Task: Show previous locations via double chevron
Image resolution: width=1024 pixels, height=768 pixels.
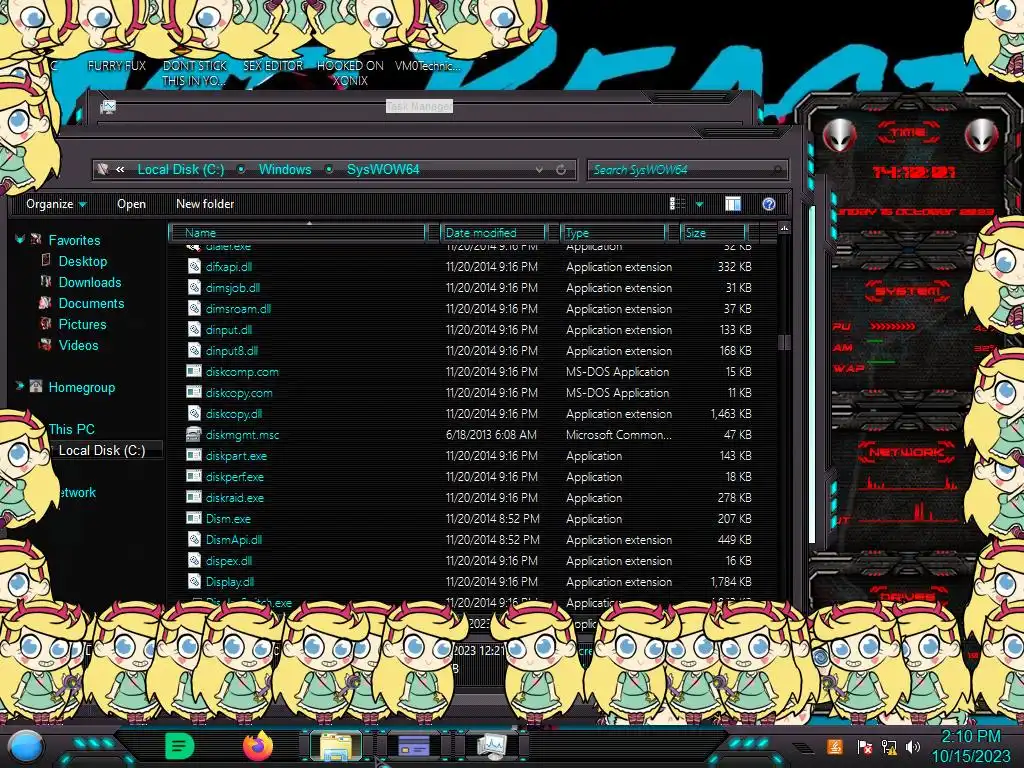Action: tap(120, 170)
